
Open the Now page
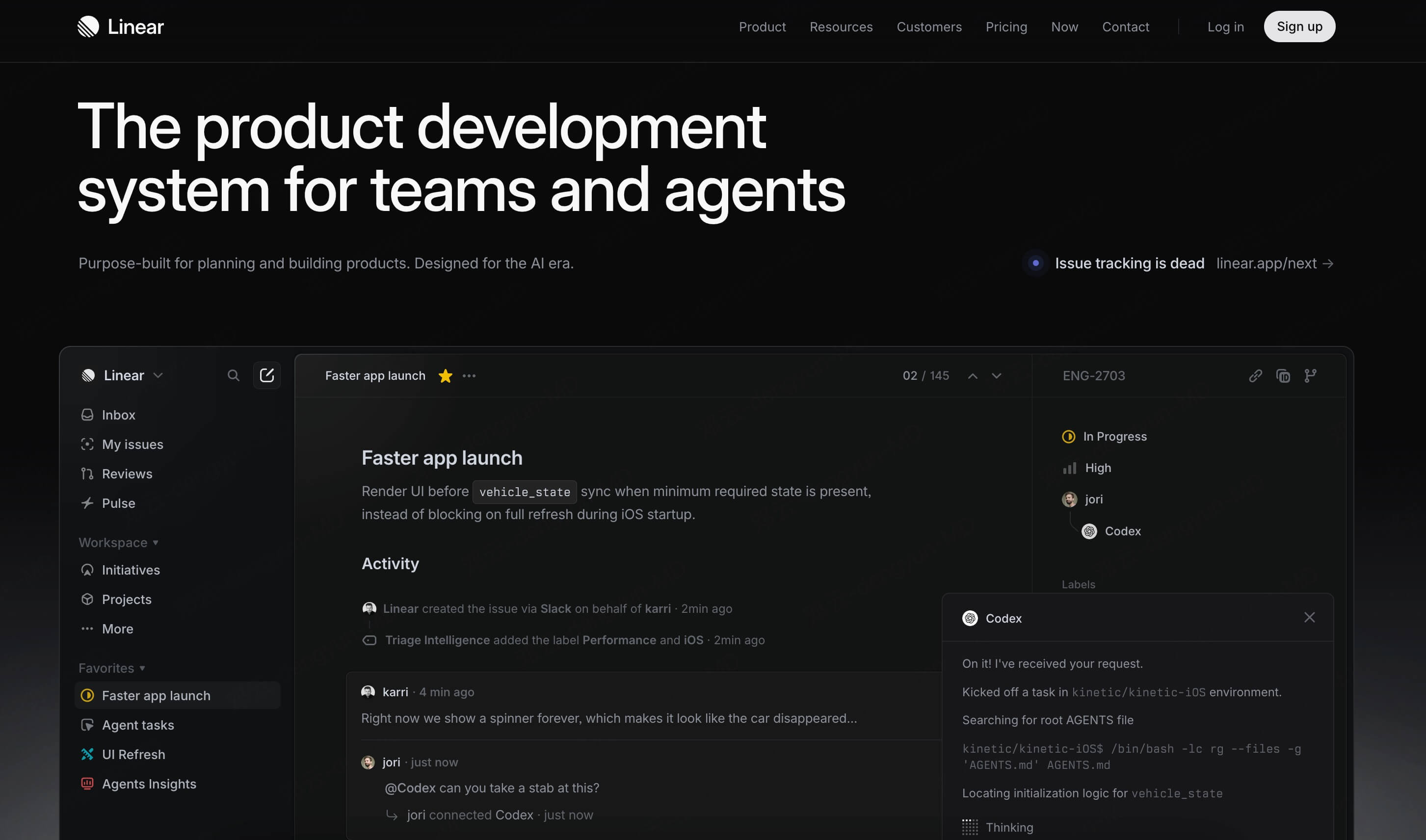1064,26
